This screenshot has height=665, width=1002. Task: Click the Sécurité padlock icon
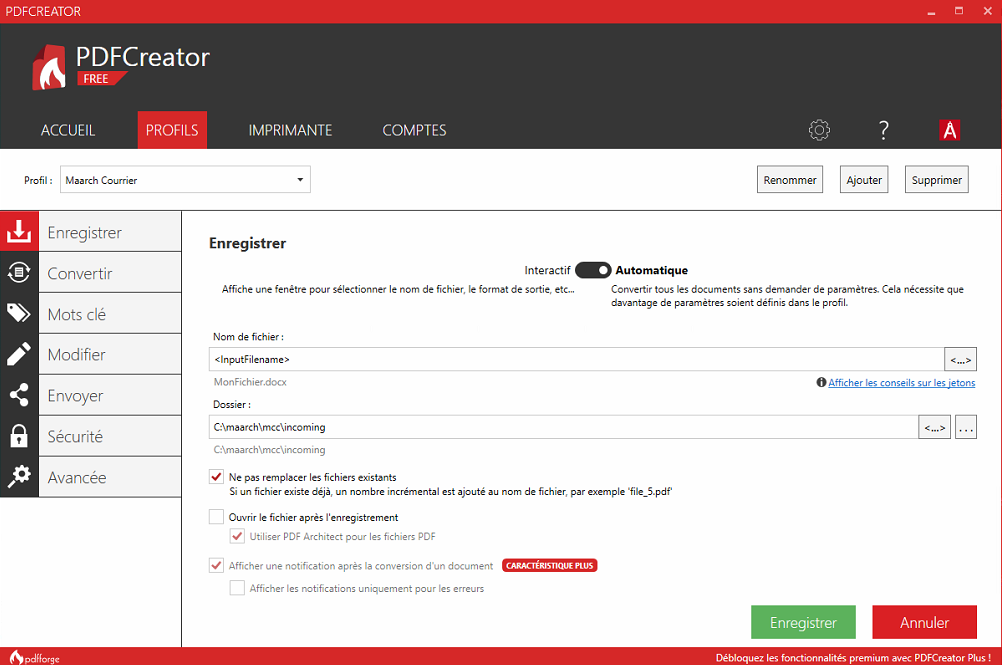(19, 436)
